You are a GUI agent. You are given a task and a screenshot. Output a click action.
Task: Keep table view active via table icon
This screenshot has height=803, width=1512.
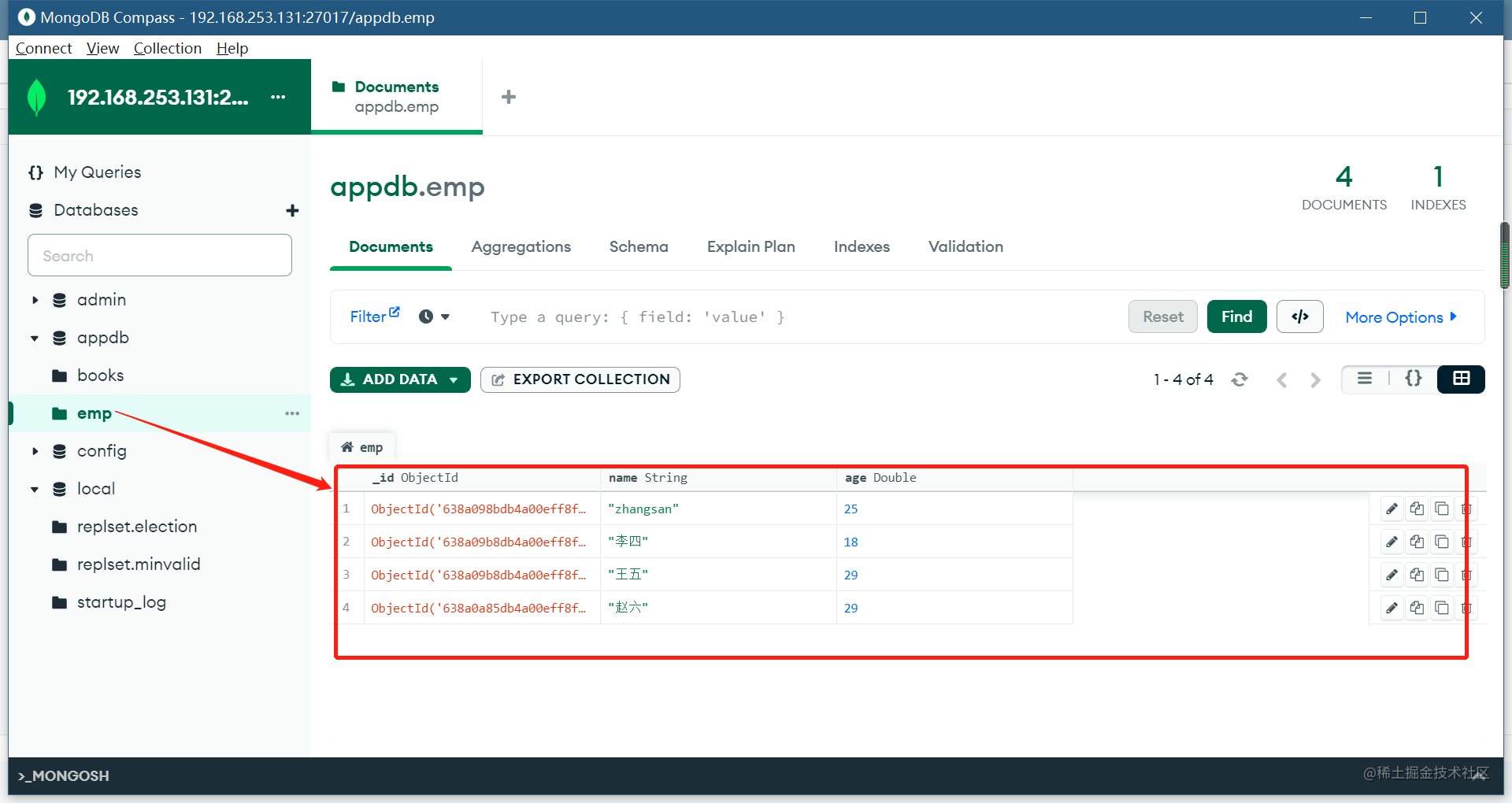[1461, 379]
